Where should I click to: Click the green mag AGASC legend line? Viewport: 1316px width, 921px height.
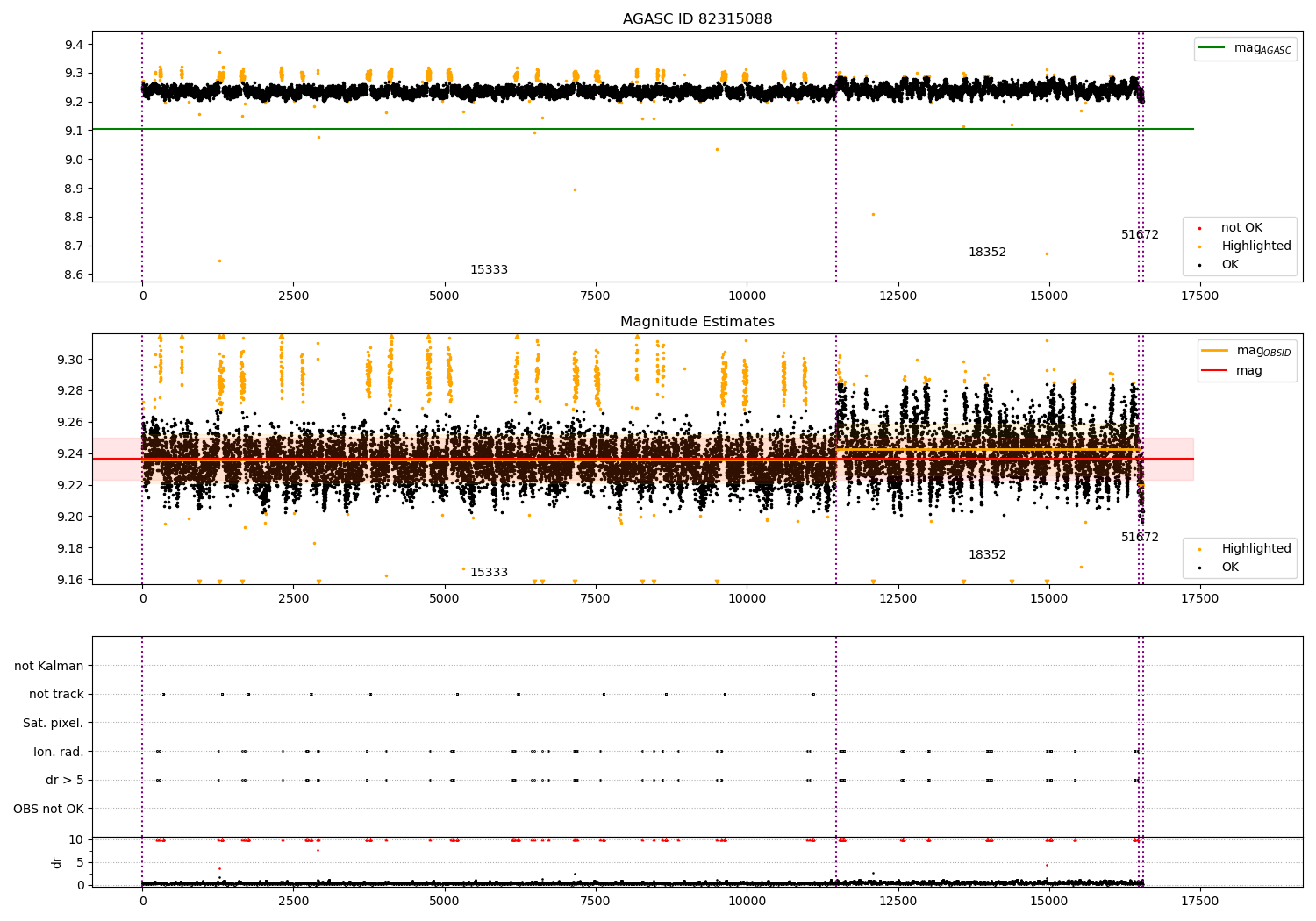coord(1212,48)
